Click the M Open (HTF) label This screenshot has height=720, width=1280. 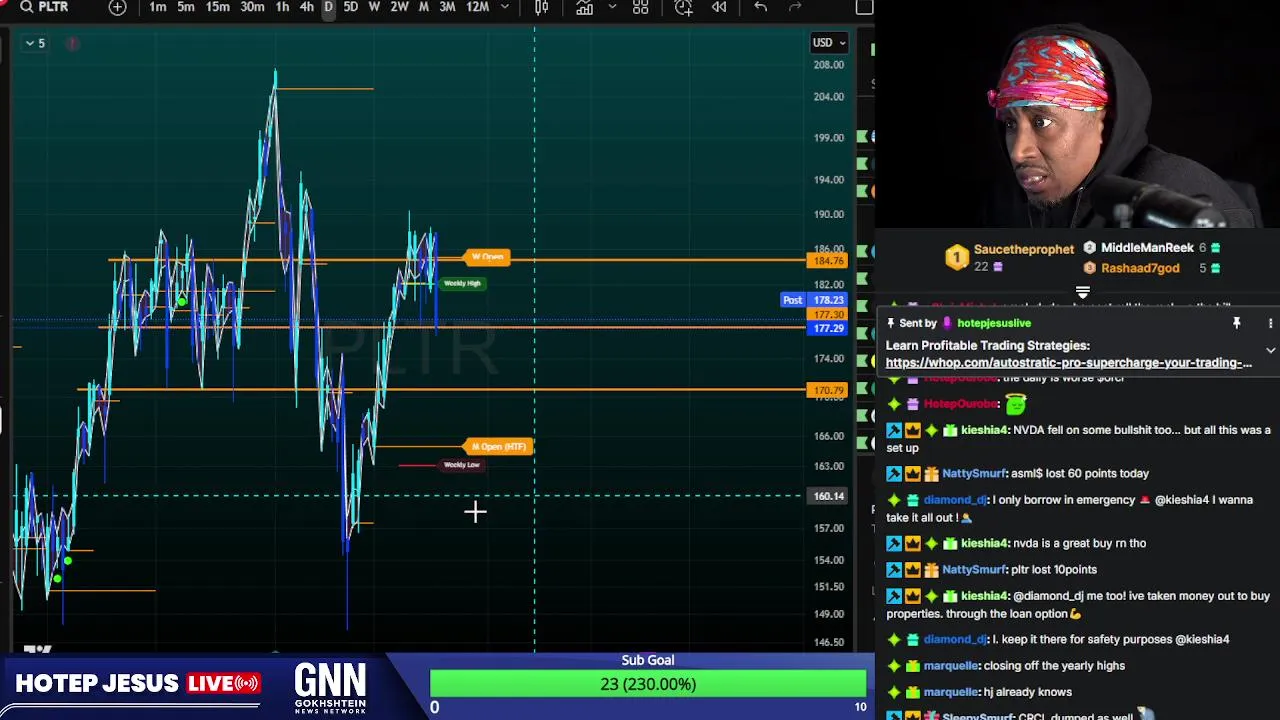coord(498,446)
